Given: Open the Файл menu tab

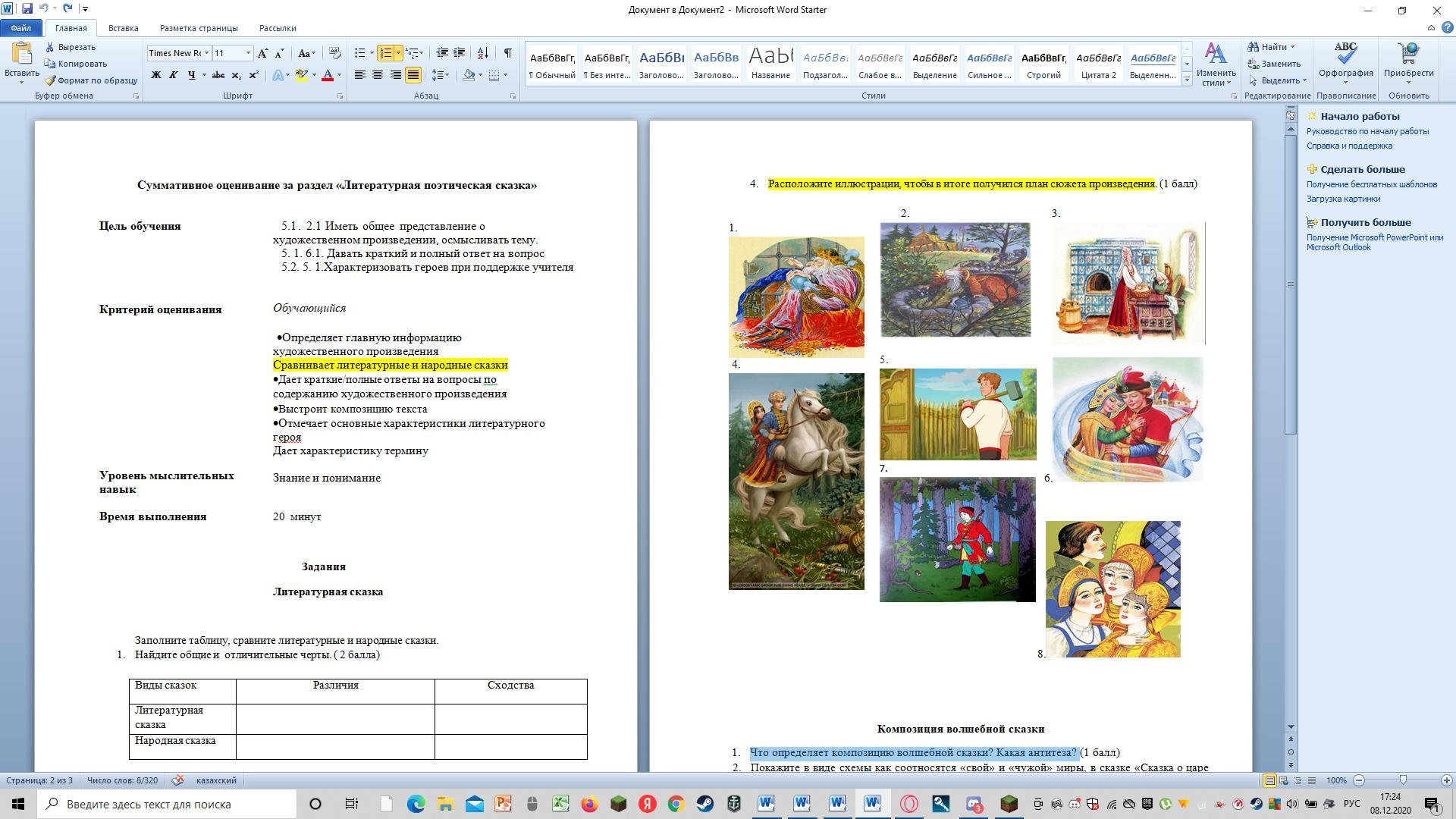Looking at the screenshot, I should (x=20, y=28).
